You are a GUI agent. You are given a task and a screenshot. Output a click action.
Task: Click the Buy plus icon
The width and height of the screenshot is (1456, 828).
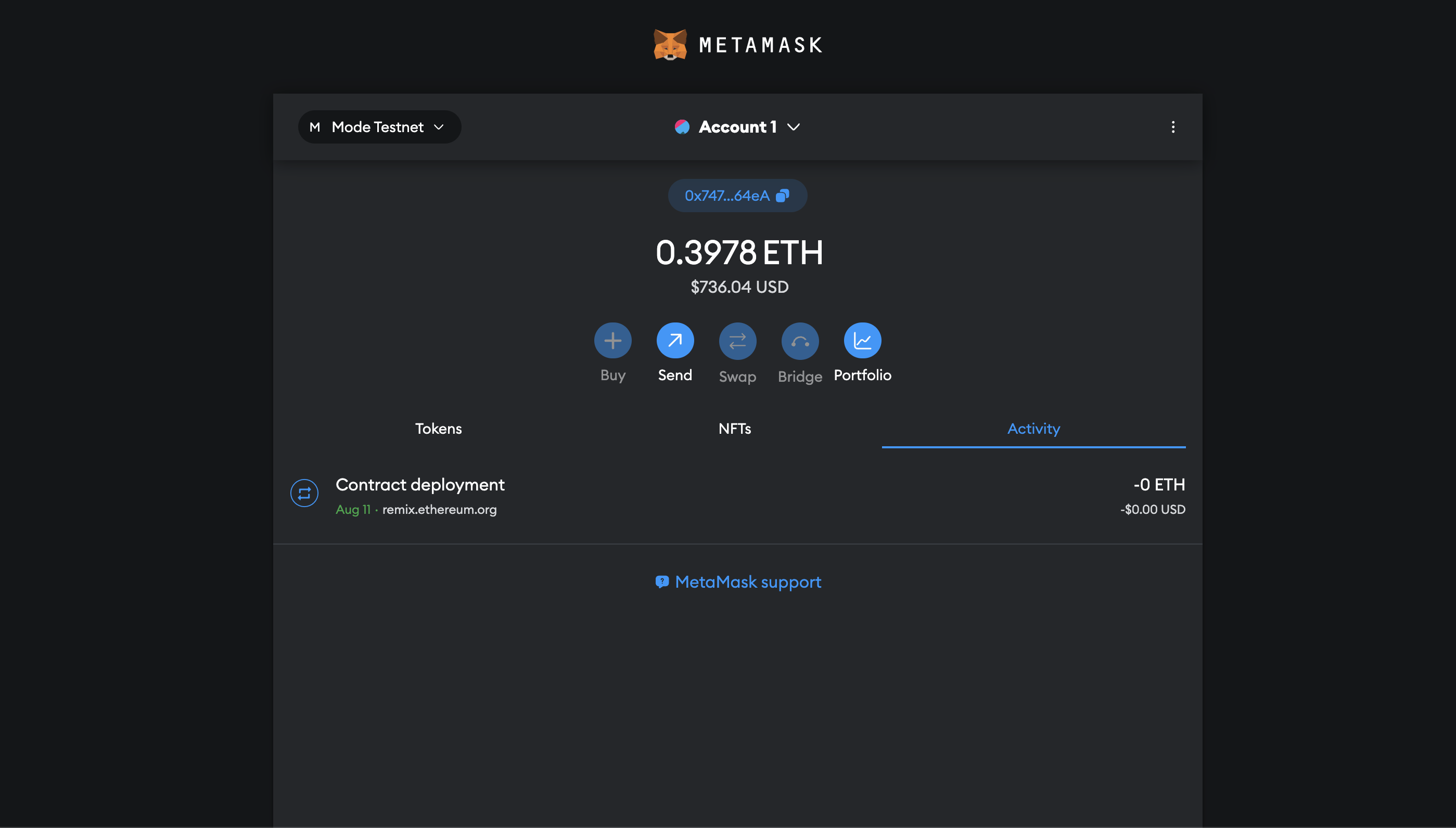click(x=613, y=341)
